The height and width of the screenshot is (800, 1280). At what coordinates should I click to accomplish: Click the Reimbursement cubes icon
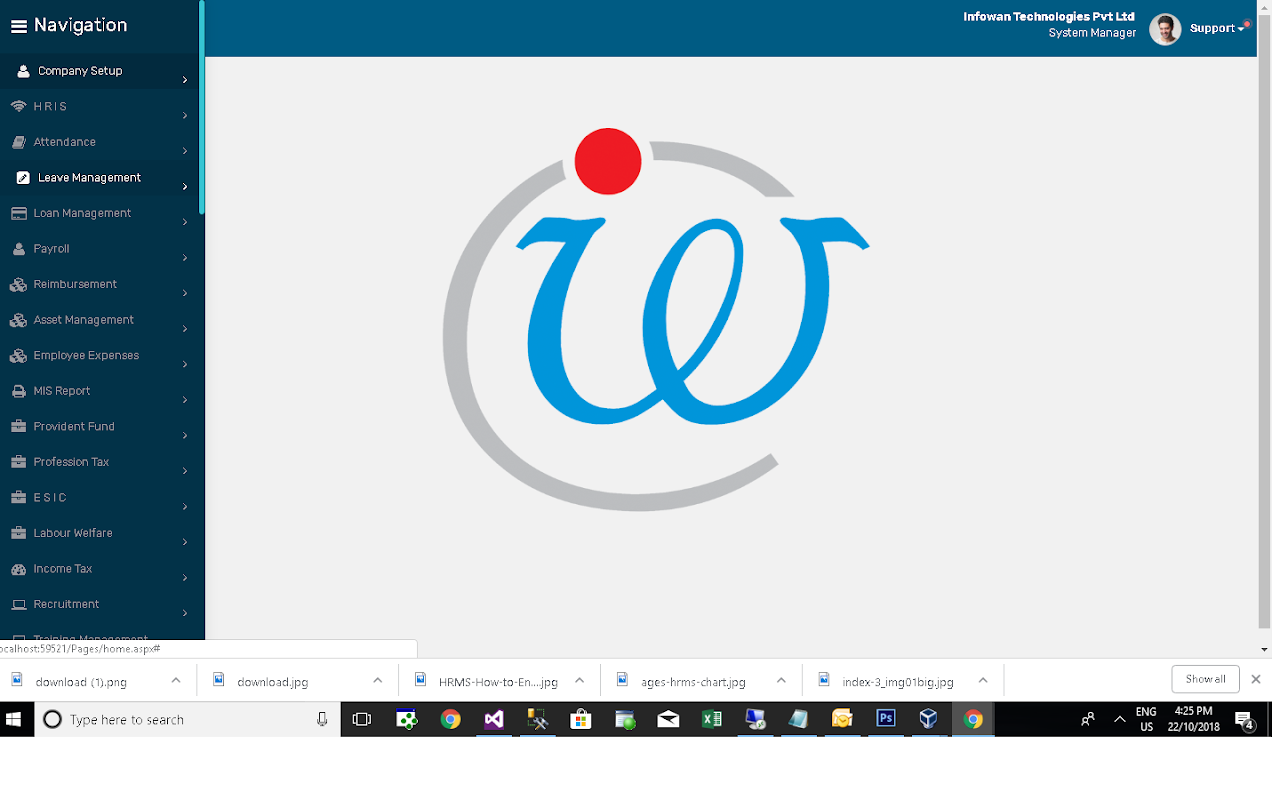[18, 284]
